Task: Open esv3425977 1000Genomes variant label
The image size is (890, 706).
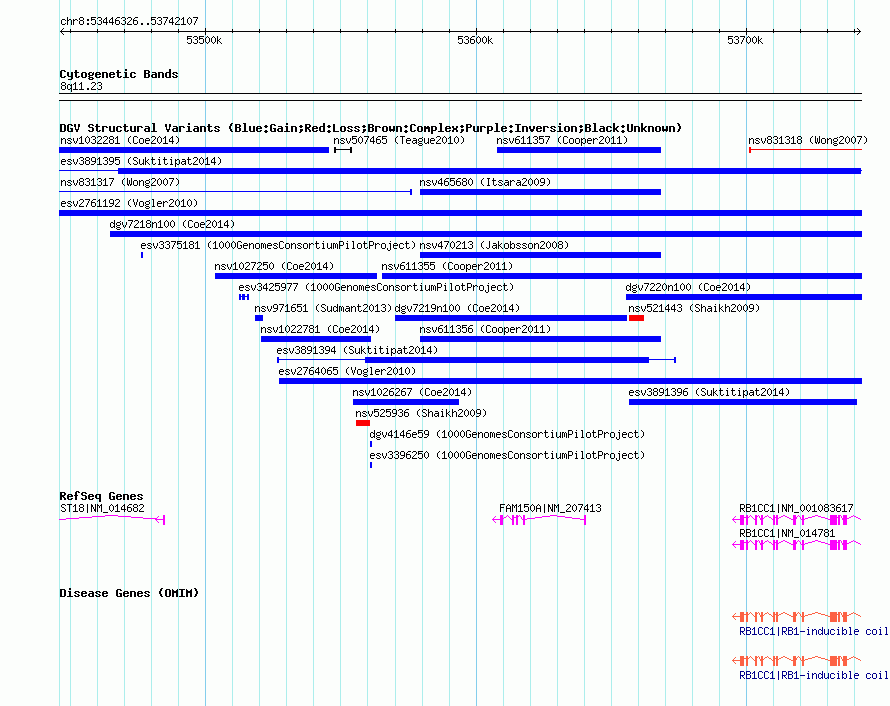Action: click(376, 287)
